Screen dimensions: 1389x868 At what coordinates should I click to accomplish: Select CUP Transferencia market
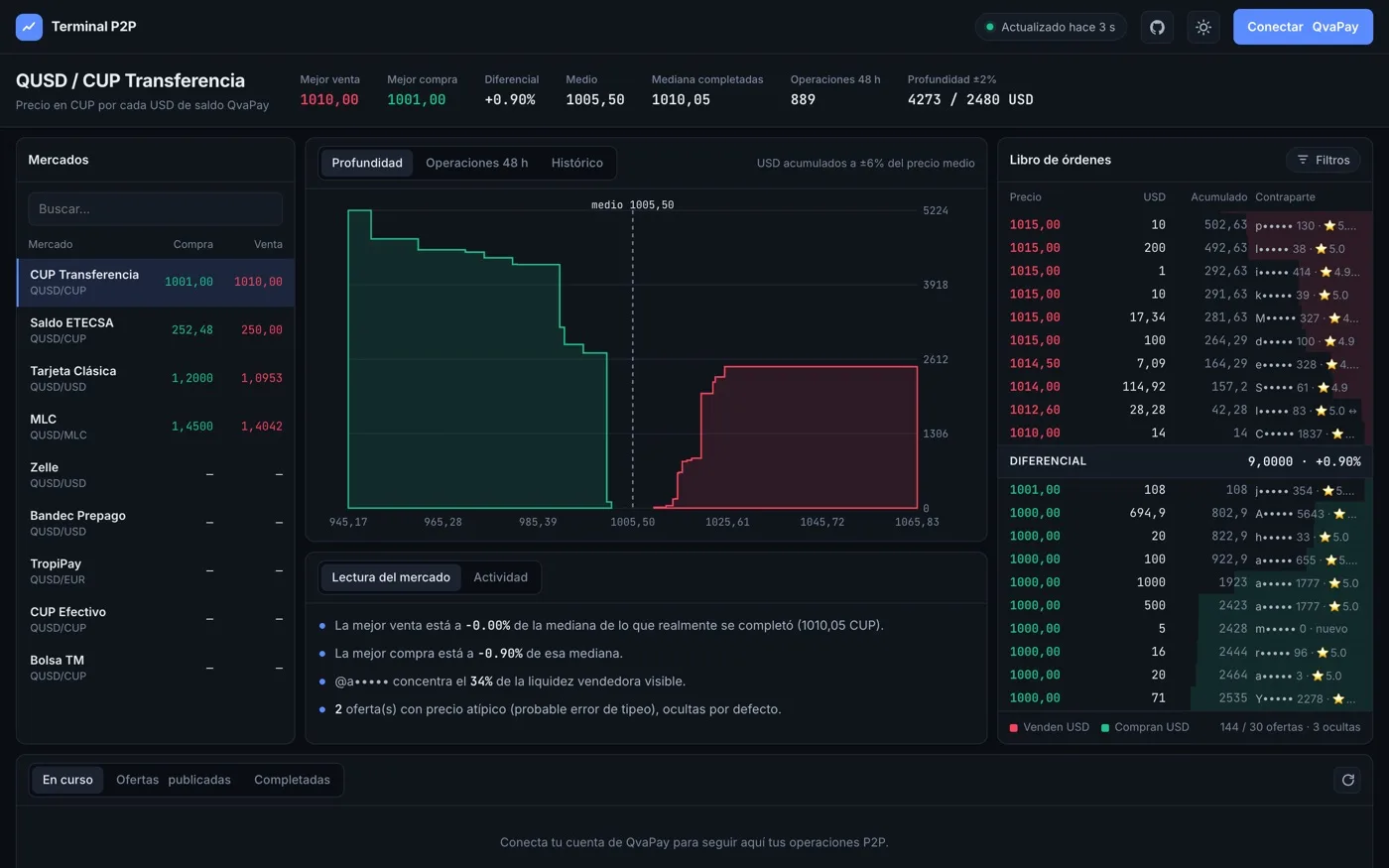click(156, 283)
